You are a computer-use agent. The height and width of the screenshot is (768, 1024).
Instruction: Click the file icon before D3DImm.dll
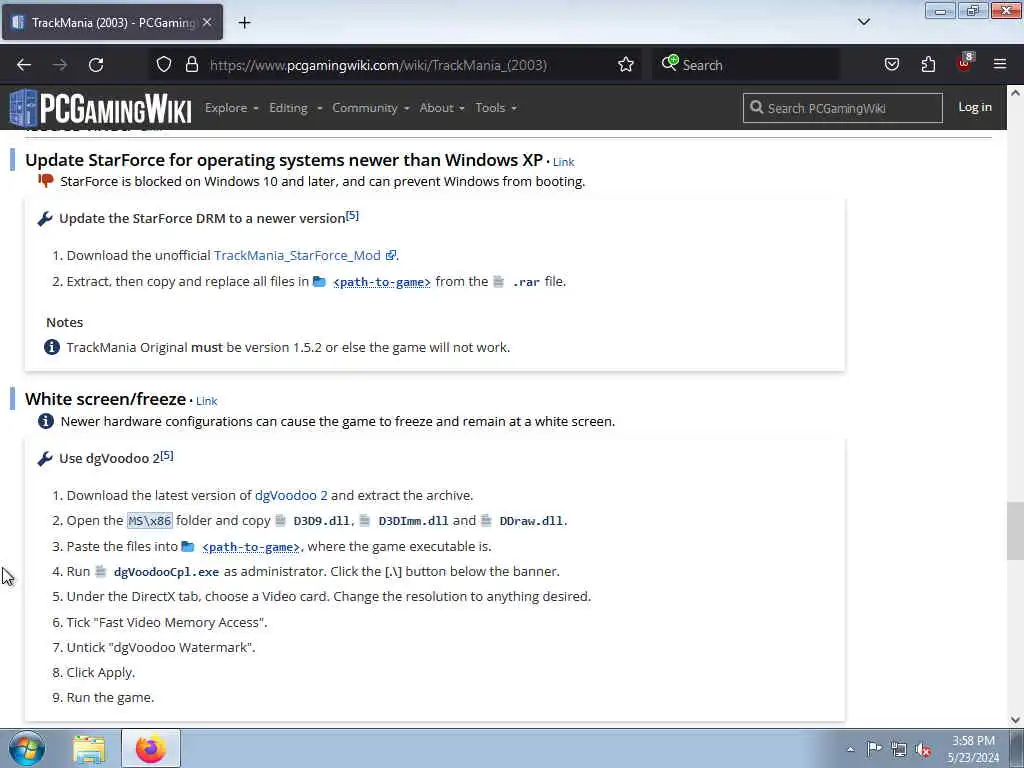[364, 520]
